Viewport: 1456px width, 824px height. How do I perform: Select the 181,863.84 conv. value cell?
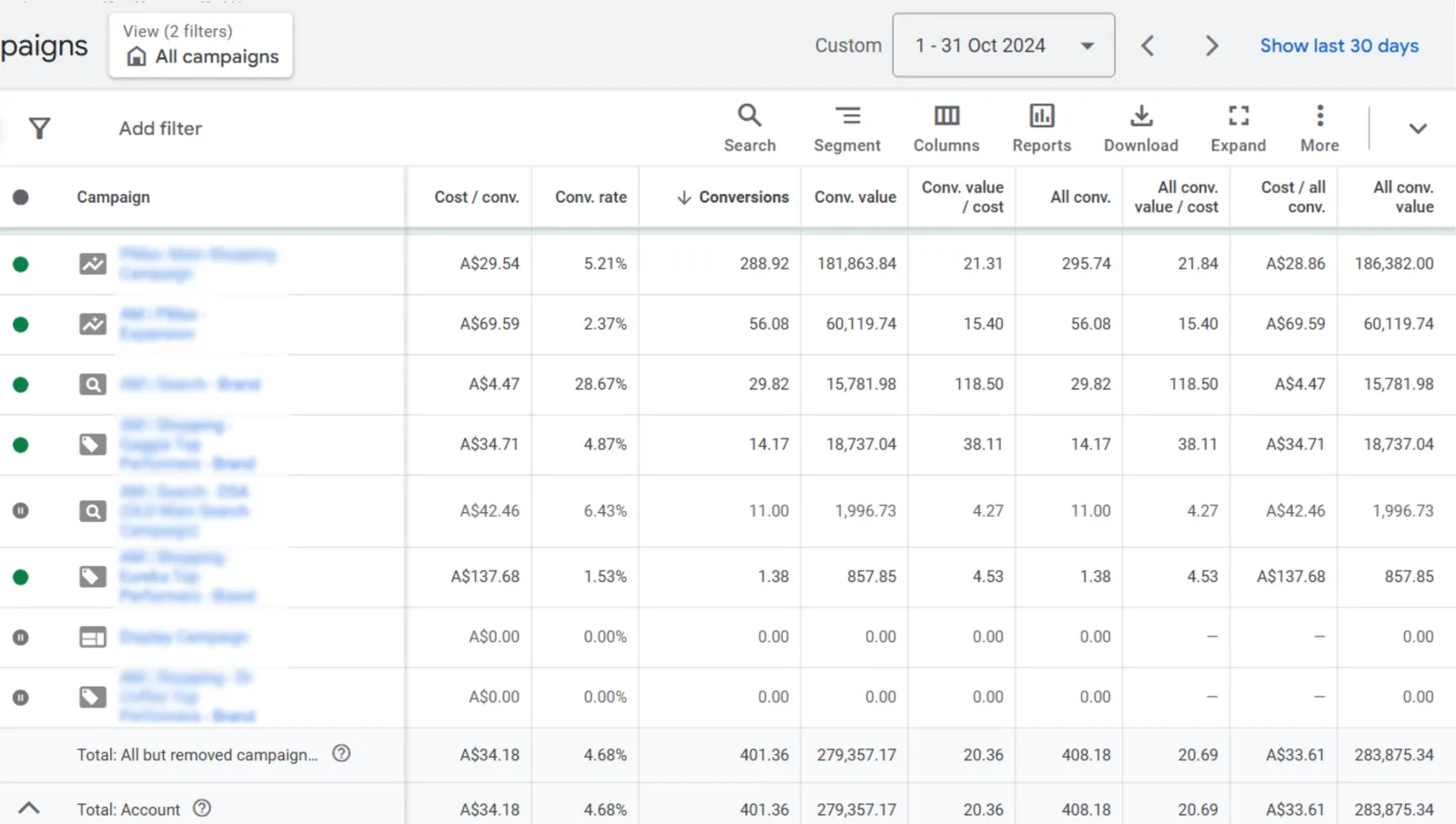[856, 264]
